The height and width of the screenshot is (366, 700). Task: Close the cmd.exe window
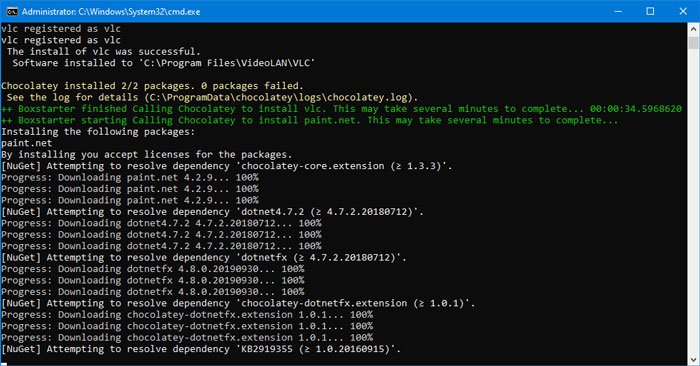point(683,12)
